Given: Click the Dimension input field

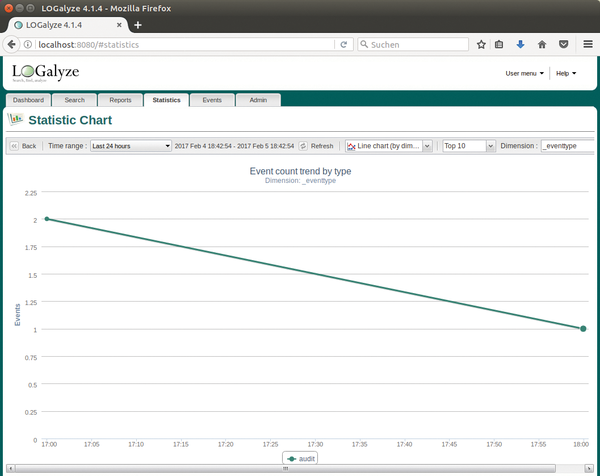Looking at the screenshot, I should coord(568,146).
